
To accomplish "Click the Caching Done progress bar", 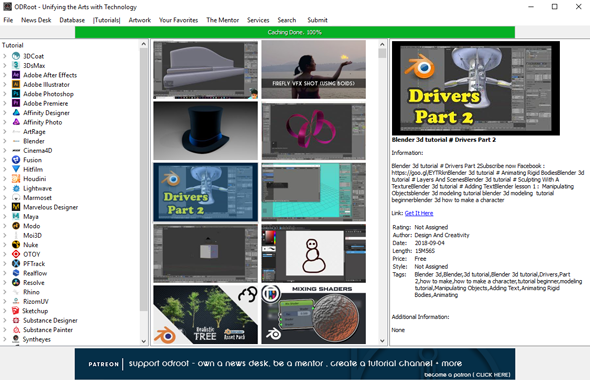I will tap(295, 32).
